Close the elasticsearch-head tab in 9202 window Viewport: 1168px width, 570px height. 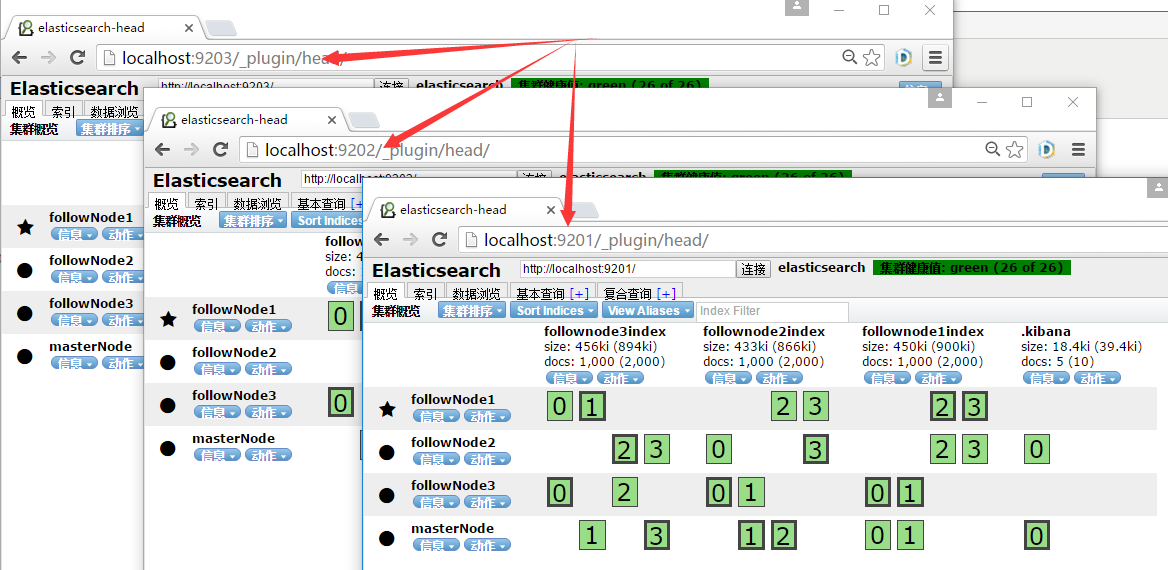point(332,120)
